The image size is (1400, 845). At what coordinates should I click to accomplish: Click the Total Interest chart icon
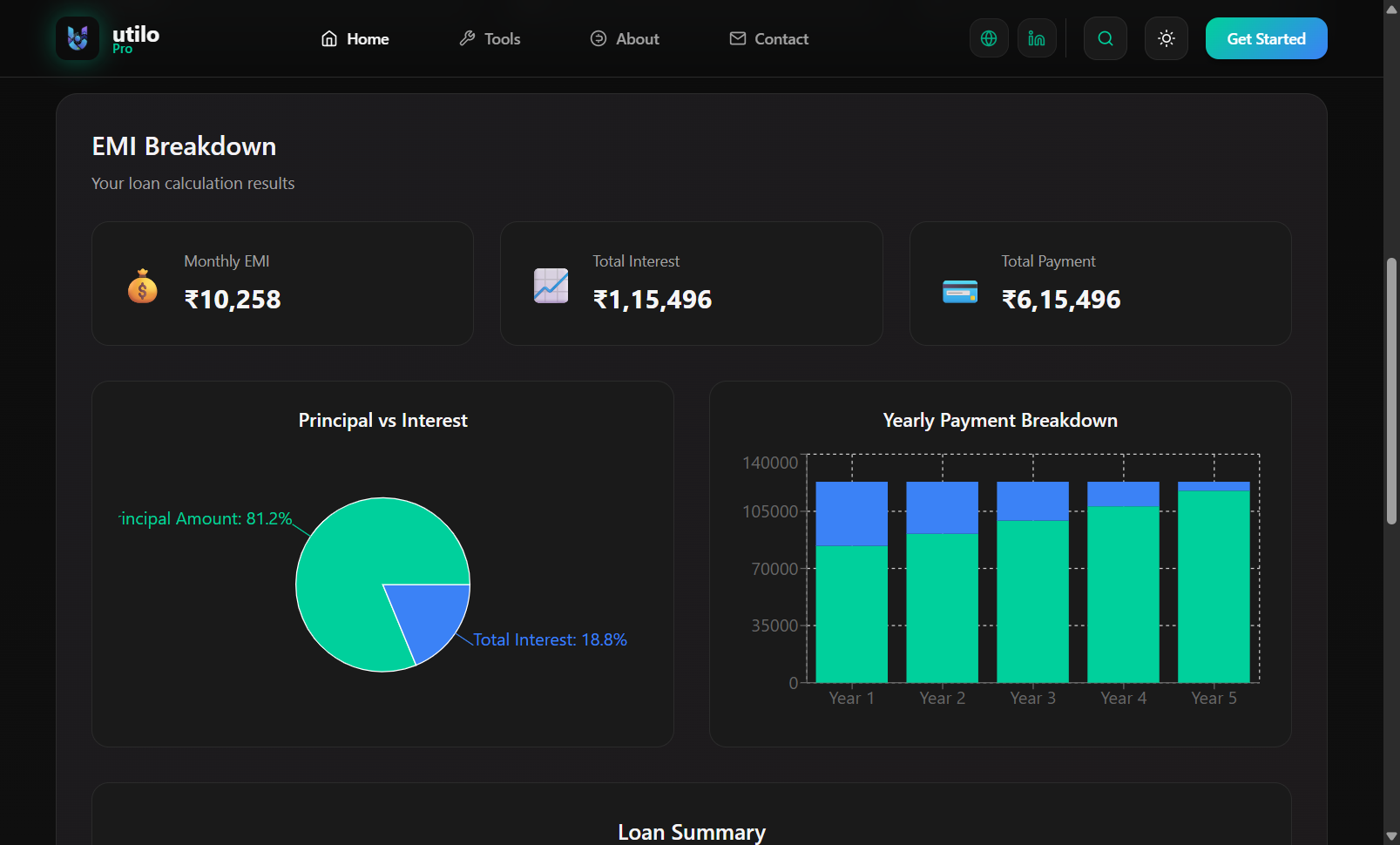(x=551, y=286)
